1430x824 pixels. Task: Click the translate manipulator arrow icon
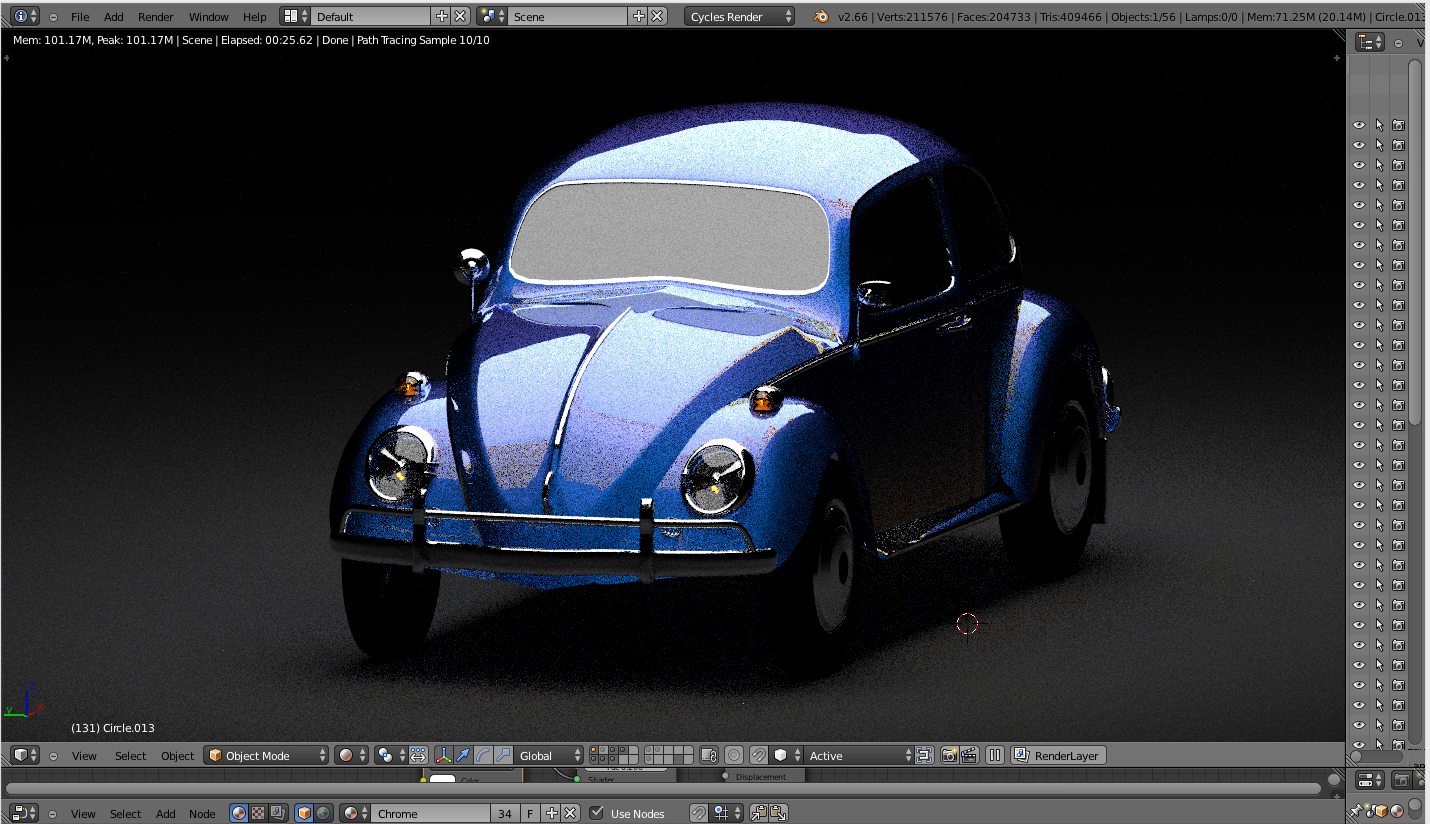(x=464, y=755)
